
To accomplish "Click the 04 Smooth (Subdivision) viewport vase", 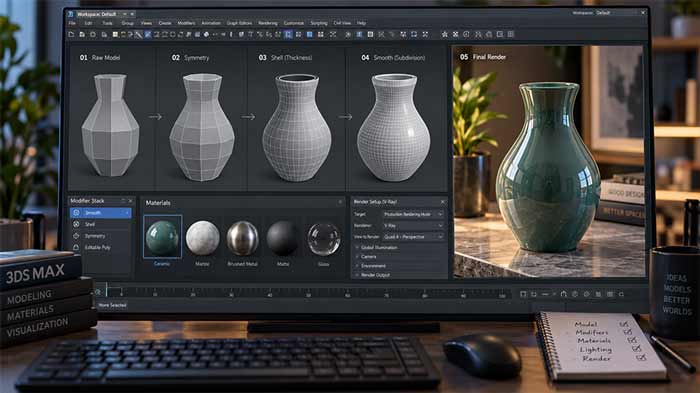I will [394, 128].
